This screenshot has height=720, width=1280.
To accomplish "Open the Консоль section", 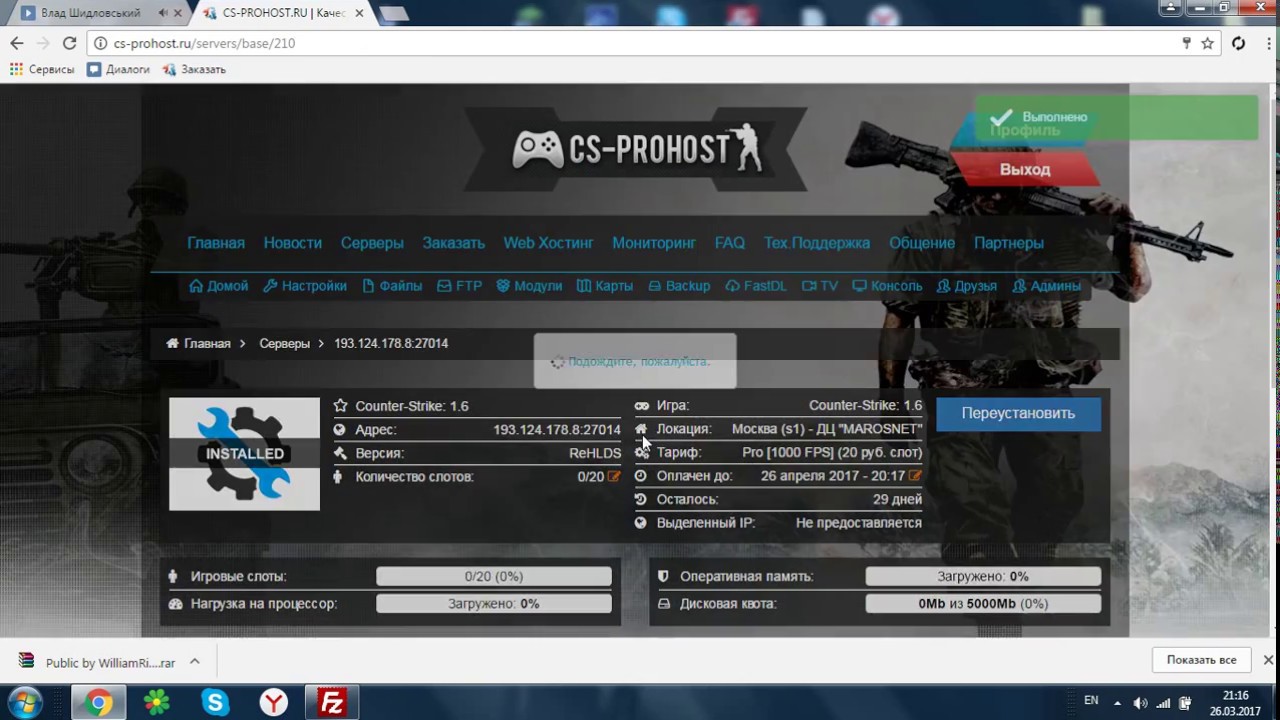I will (887, 286).
